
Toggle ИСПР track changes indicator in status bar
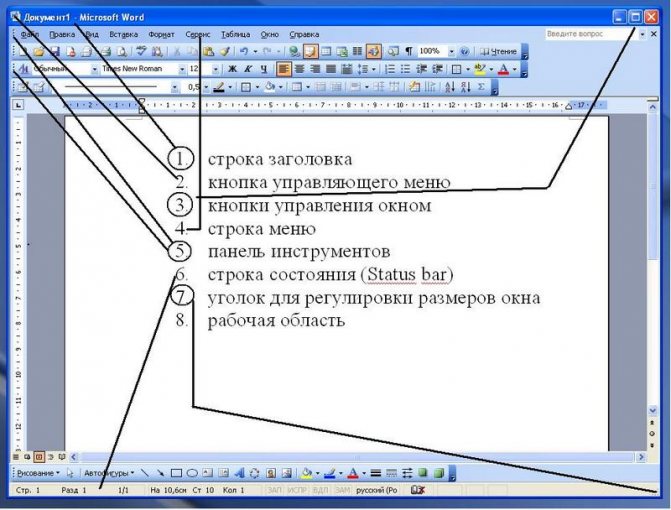[x=295, y=491]
